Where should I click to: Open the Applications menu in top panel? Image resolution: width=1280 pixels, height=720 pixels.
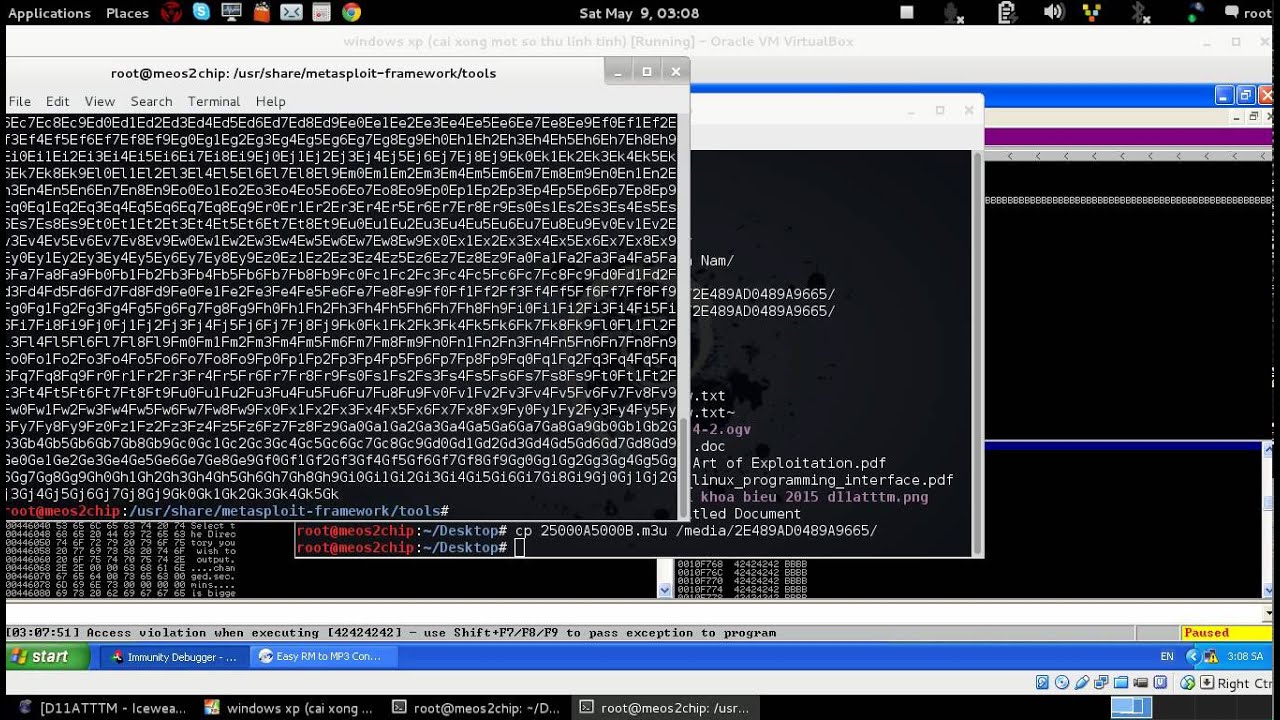[x=49, y=13]
